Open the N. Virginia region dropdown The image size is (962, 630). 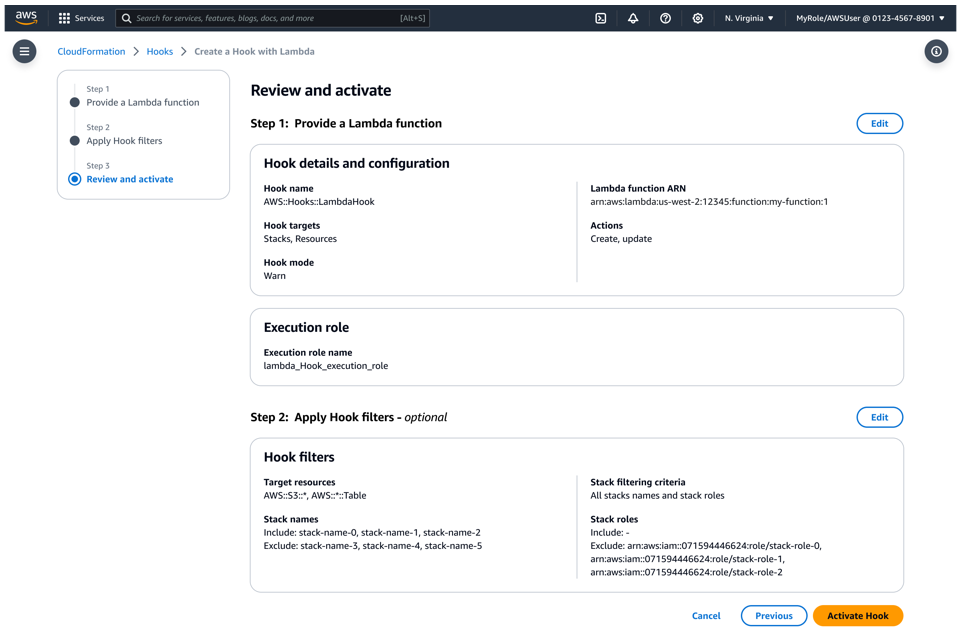pyautogui.click(x=748, y=17)
